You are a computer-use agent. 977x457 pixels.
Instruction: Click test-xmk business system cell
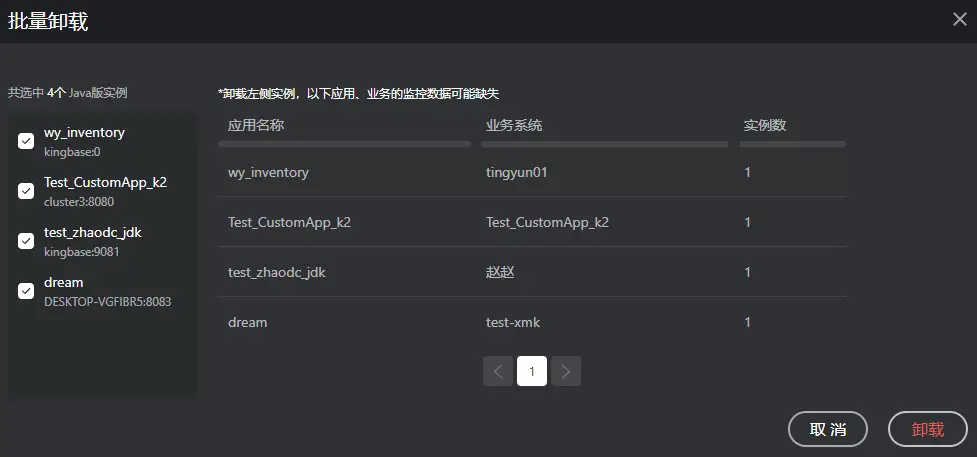coord(513,322)
